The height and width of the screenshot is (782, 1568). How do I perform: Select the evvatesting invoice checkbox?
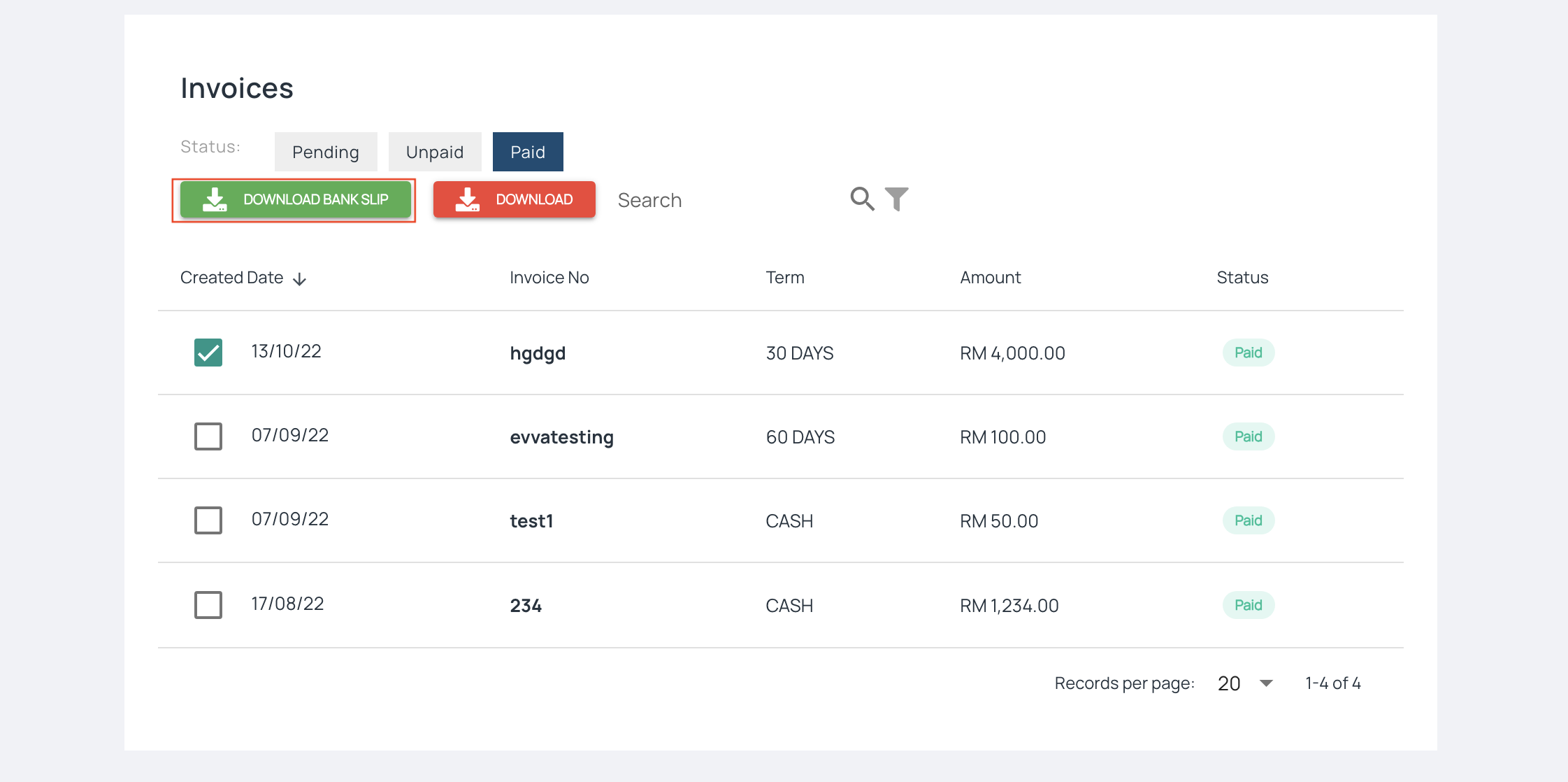click(208, 436)
